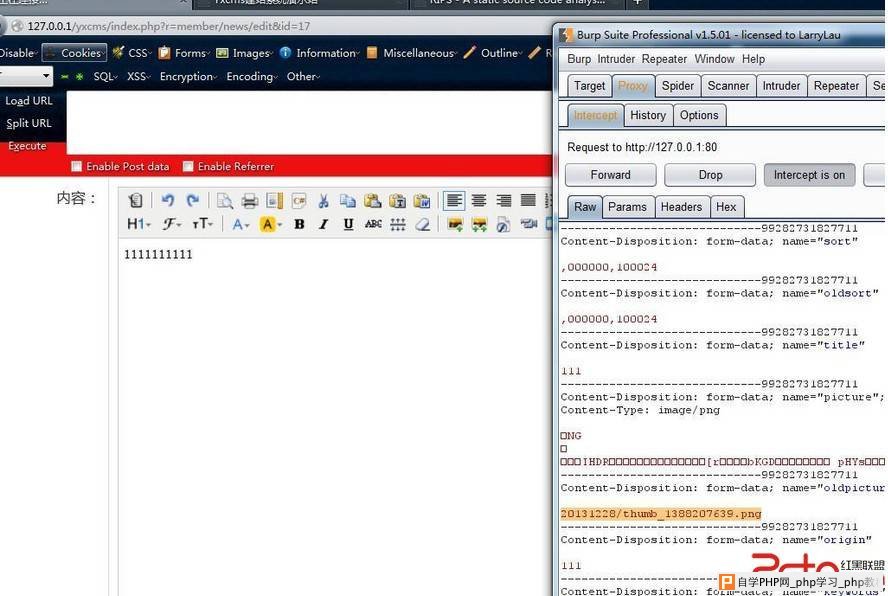Expand the SQL menu in HackBar
888x596 pixels.
105,76
